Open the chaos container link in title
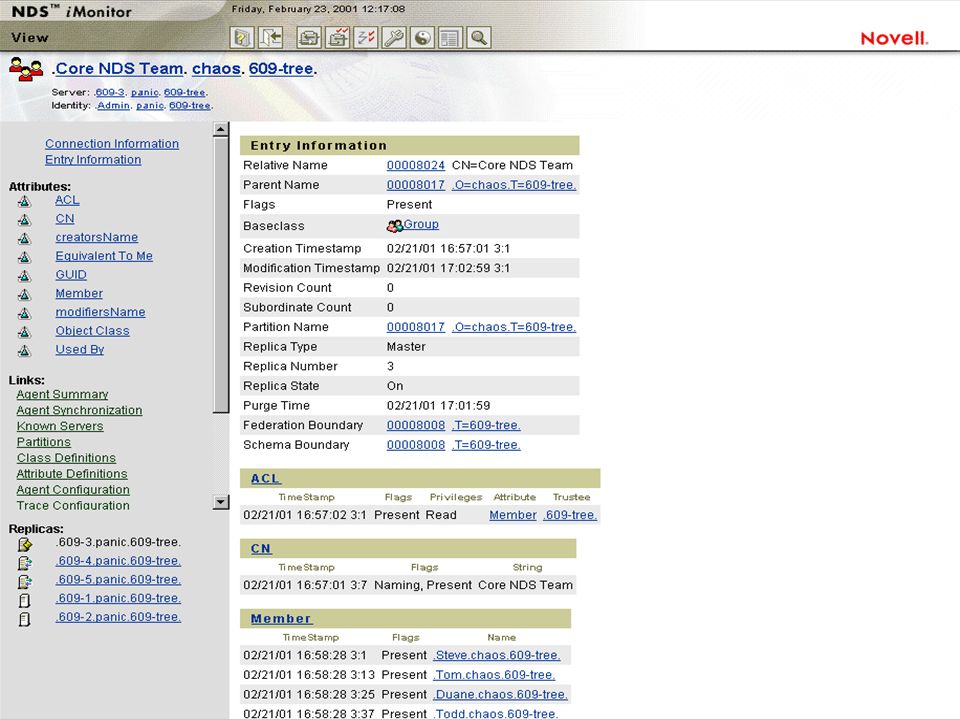 pyautogui.click(x=216, y=69)
